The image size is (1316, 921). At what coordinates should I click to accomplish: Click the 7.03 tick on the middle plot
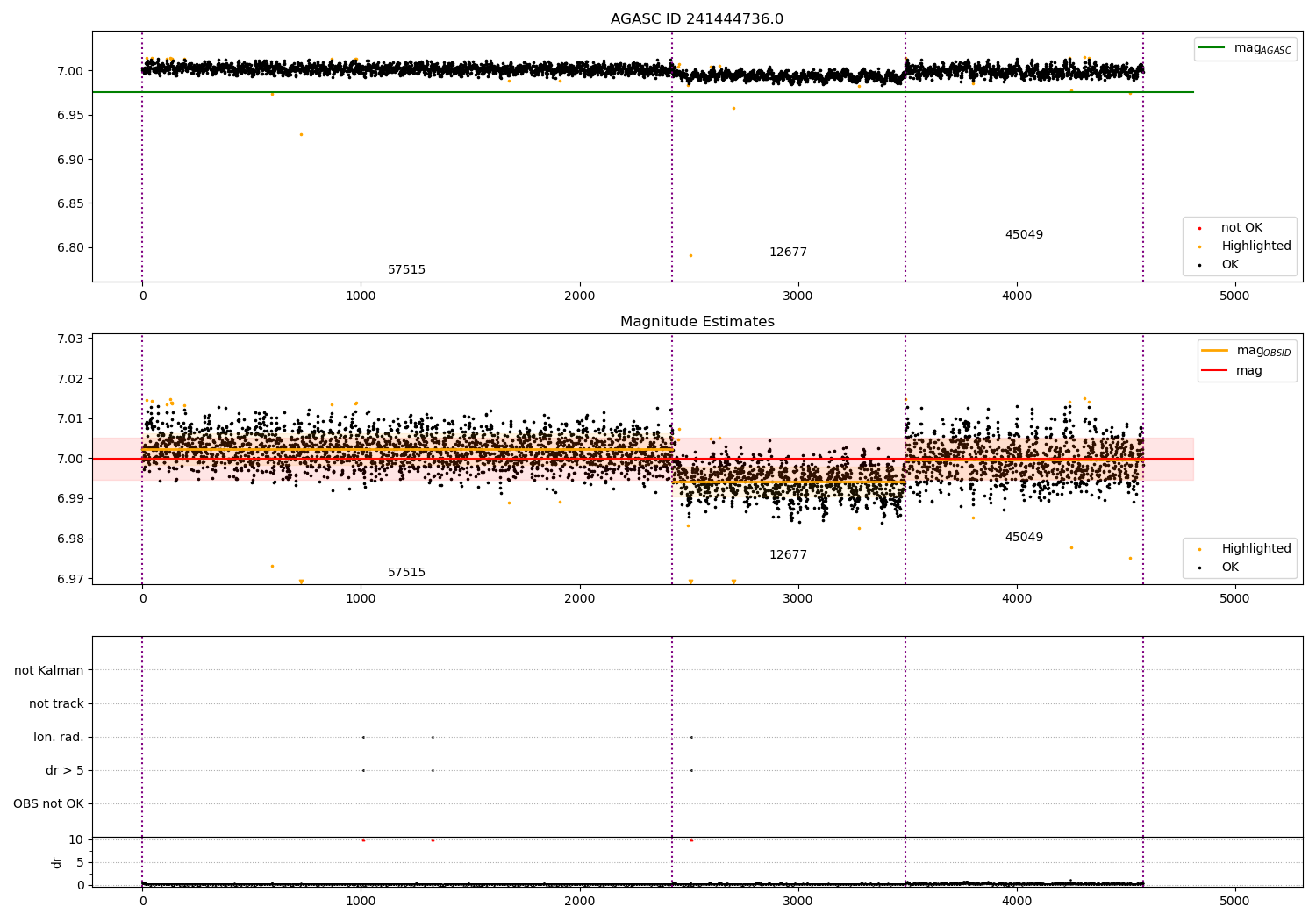point(69,339)
